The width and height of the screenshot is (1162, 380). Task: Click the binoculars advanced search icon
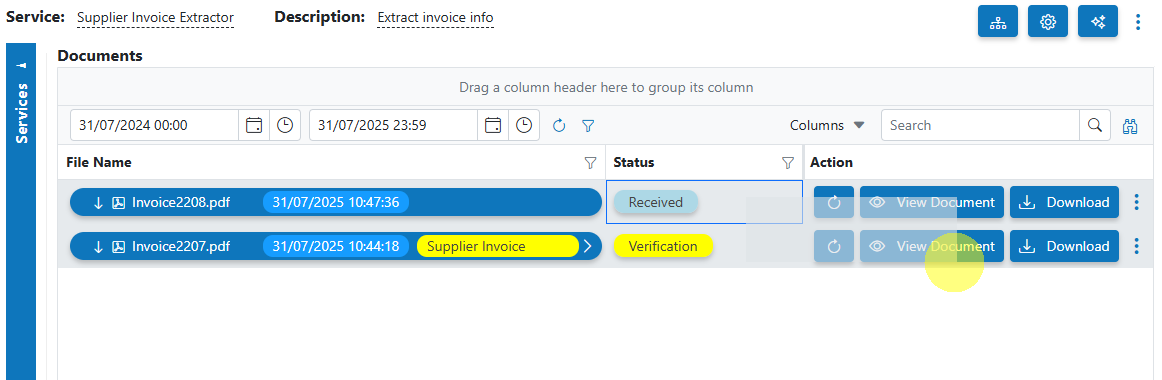(x=1130, y=126)
